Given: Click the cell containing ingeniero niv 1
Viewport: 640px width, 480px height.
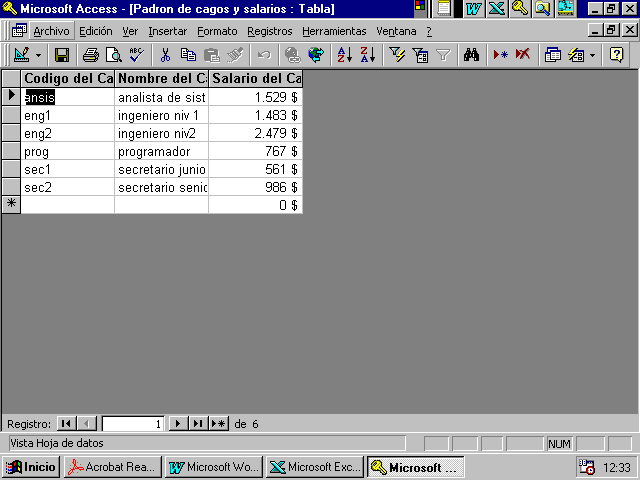Looking at the screenshot, I should 162,116.
